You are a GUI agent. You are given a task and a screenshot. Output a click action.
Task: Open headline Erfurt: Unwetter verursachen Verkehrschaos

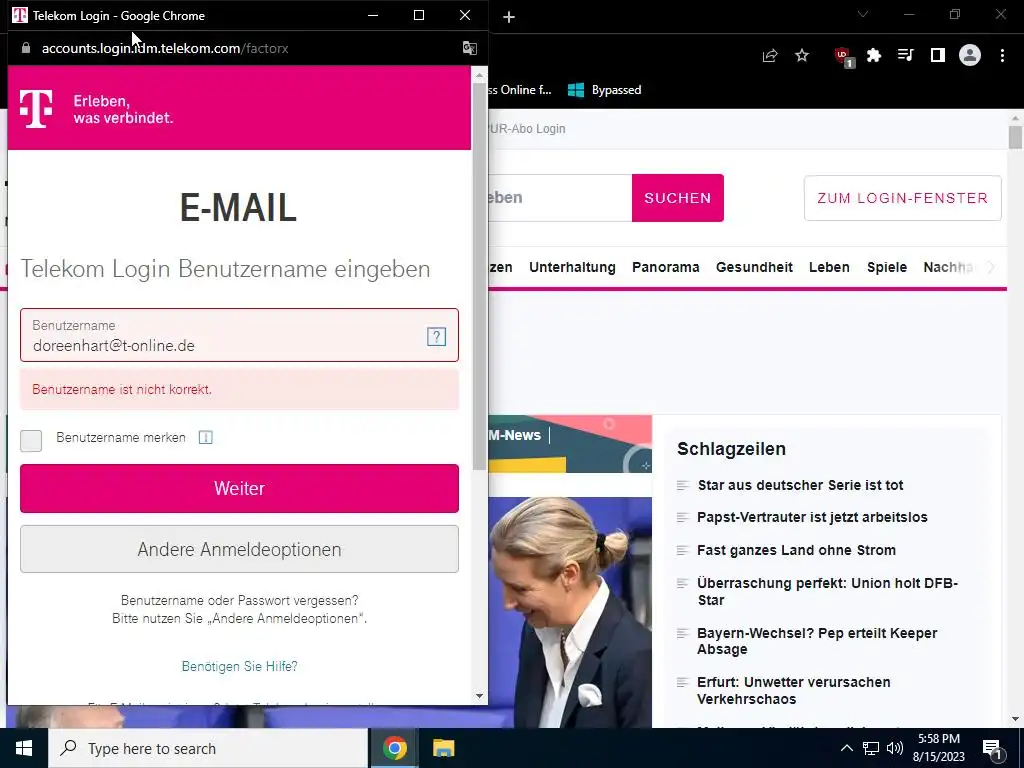[793, 690]
